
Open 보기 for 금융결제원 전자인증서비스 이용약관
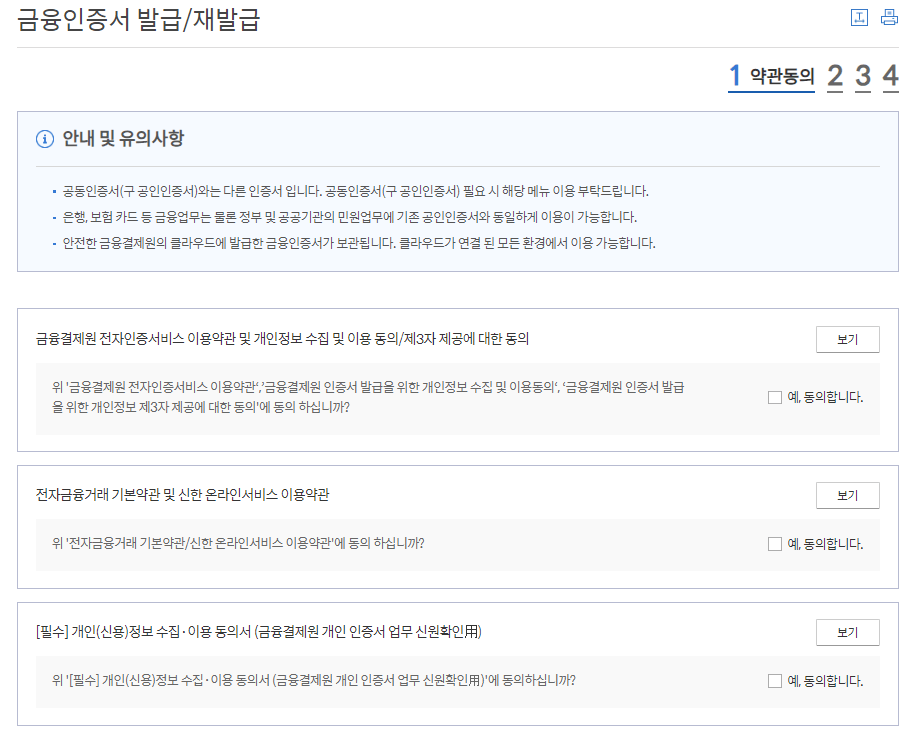pyautogui.click(x=846, y=339)
